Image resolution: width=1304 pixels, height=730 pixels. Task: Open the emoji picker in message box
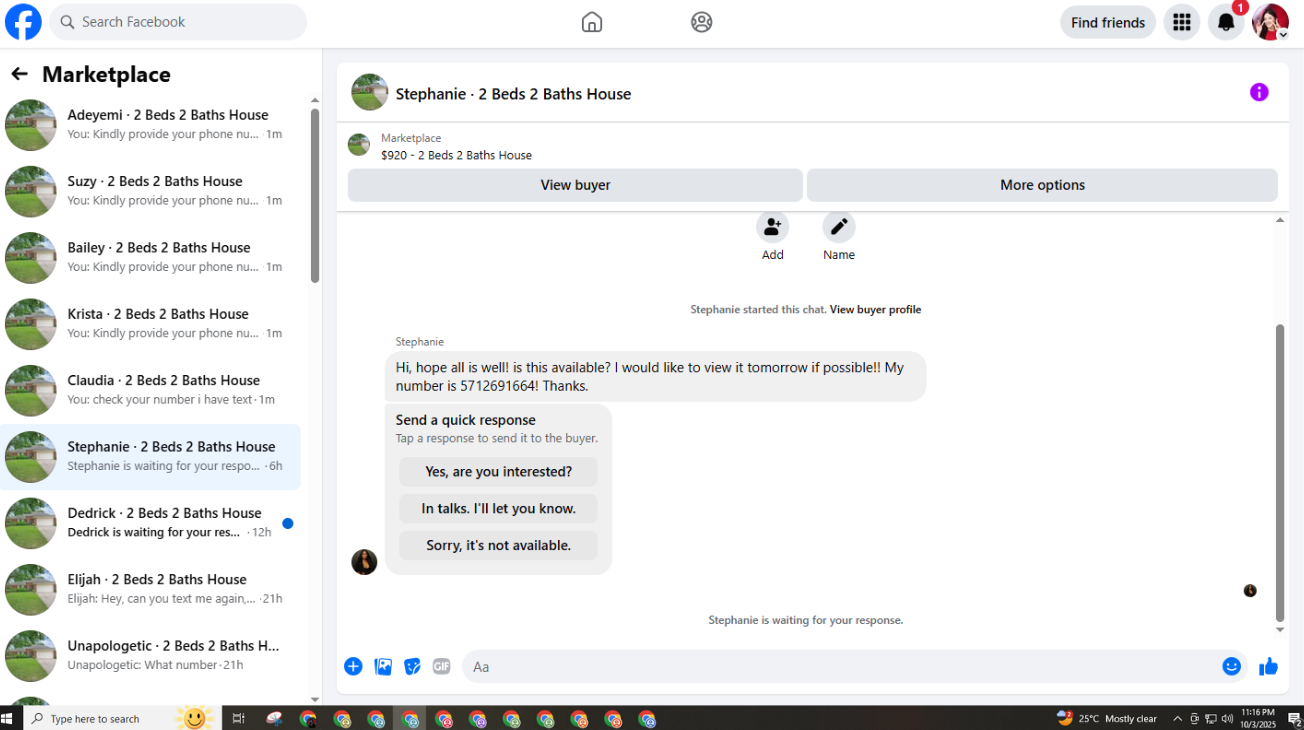[1232, 666]
